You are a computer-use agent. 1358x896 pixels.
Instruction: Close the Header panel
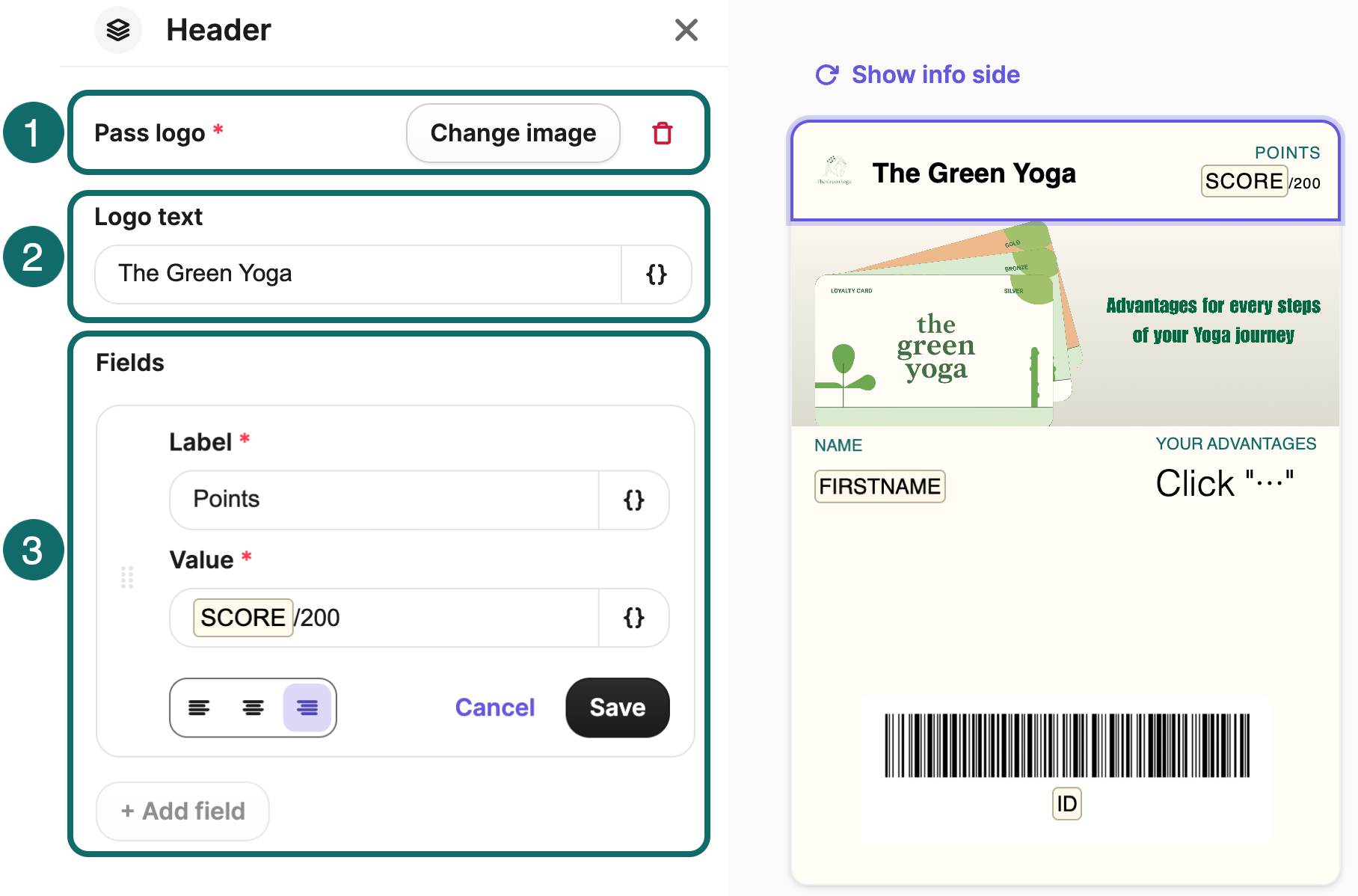coord(686,30)
